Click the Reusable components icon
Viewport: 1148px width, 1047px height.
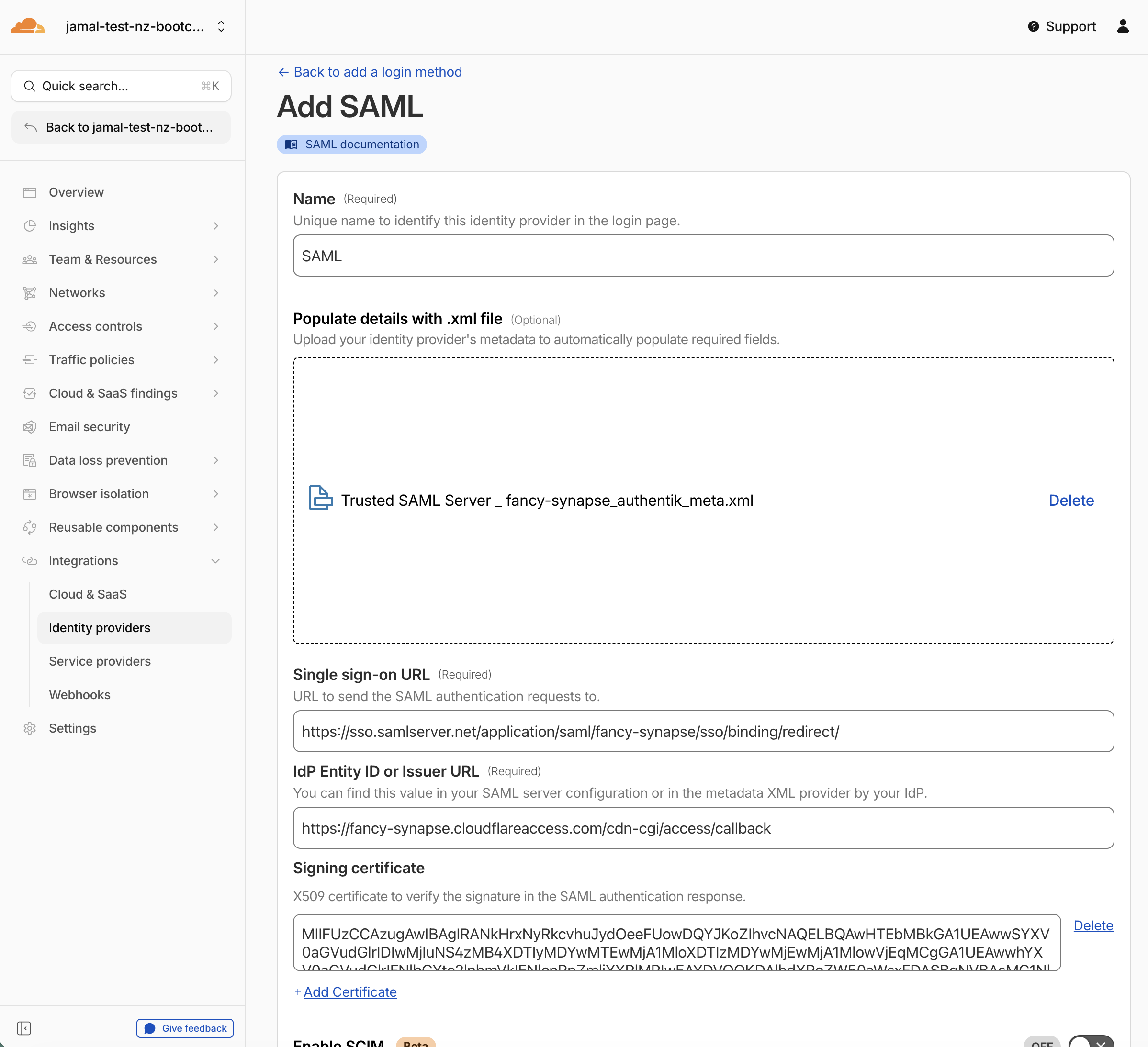pyautogui.click(x=30, y=527)
